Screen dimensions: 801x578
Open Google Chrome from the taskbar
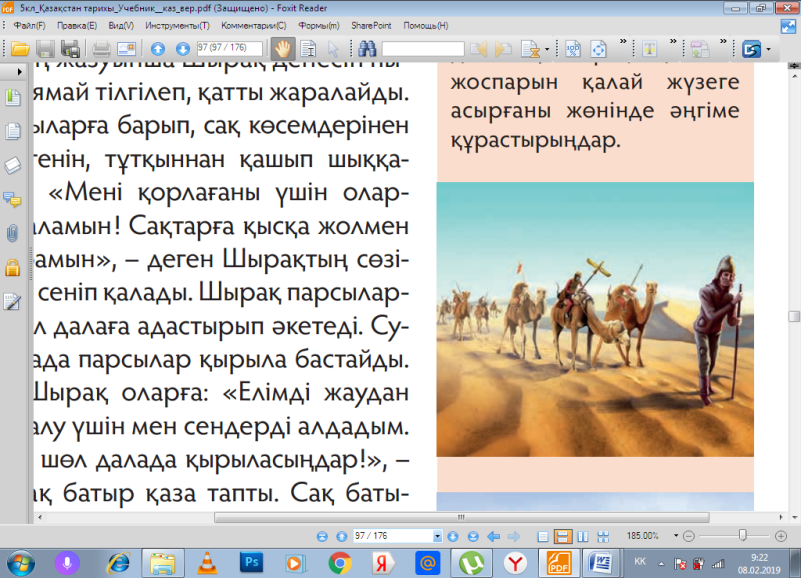[x=339, y=564]
